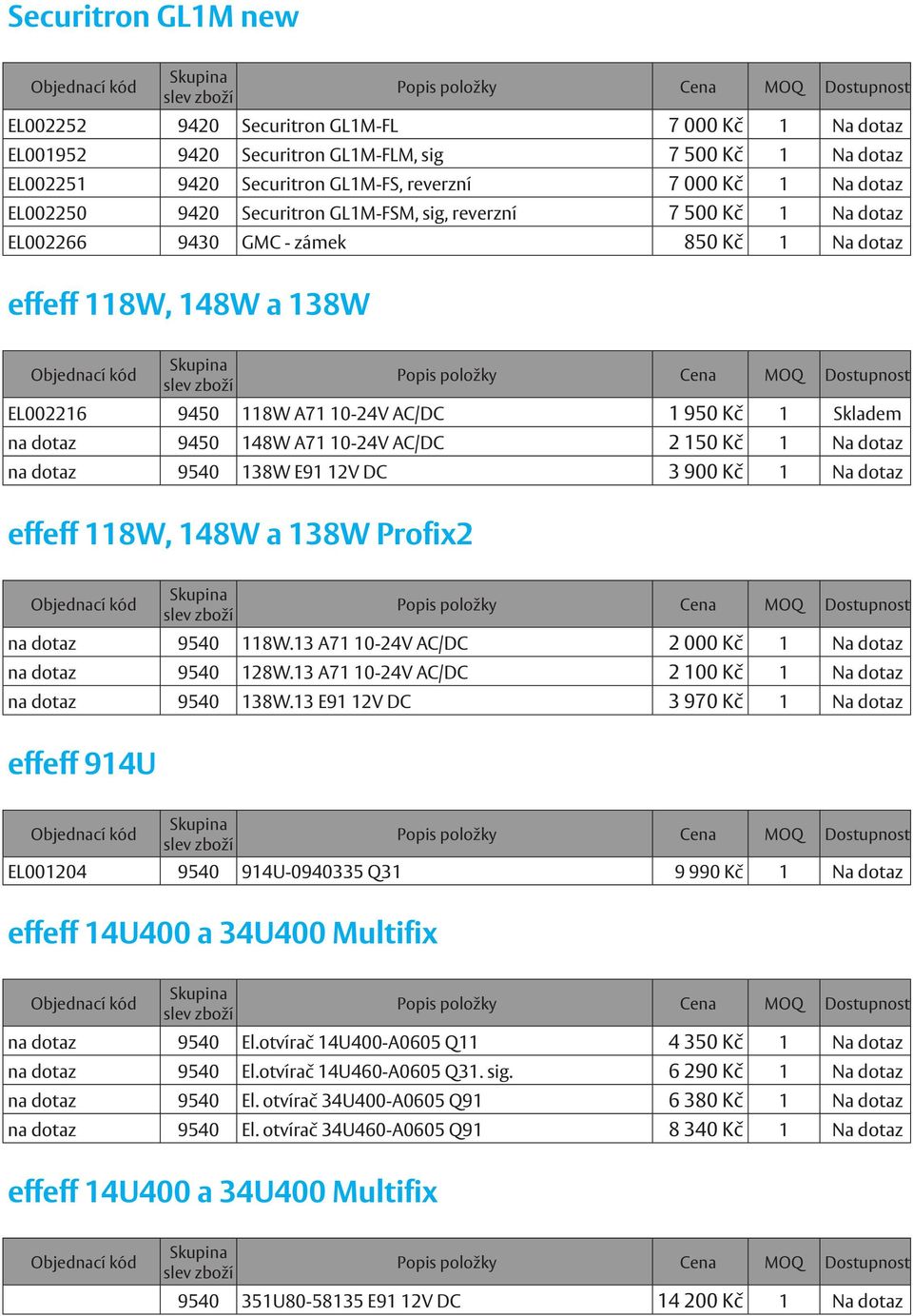Click the 'Skladem' availability cell

pos(866,414)
